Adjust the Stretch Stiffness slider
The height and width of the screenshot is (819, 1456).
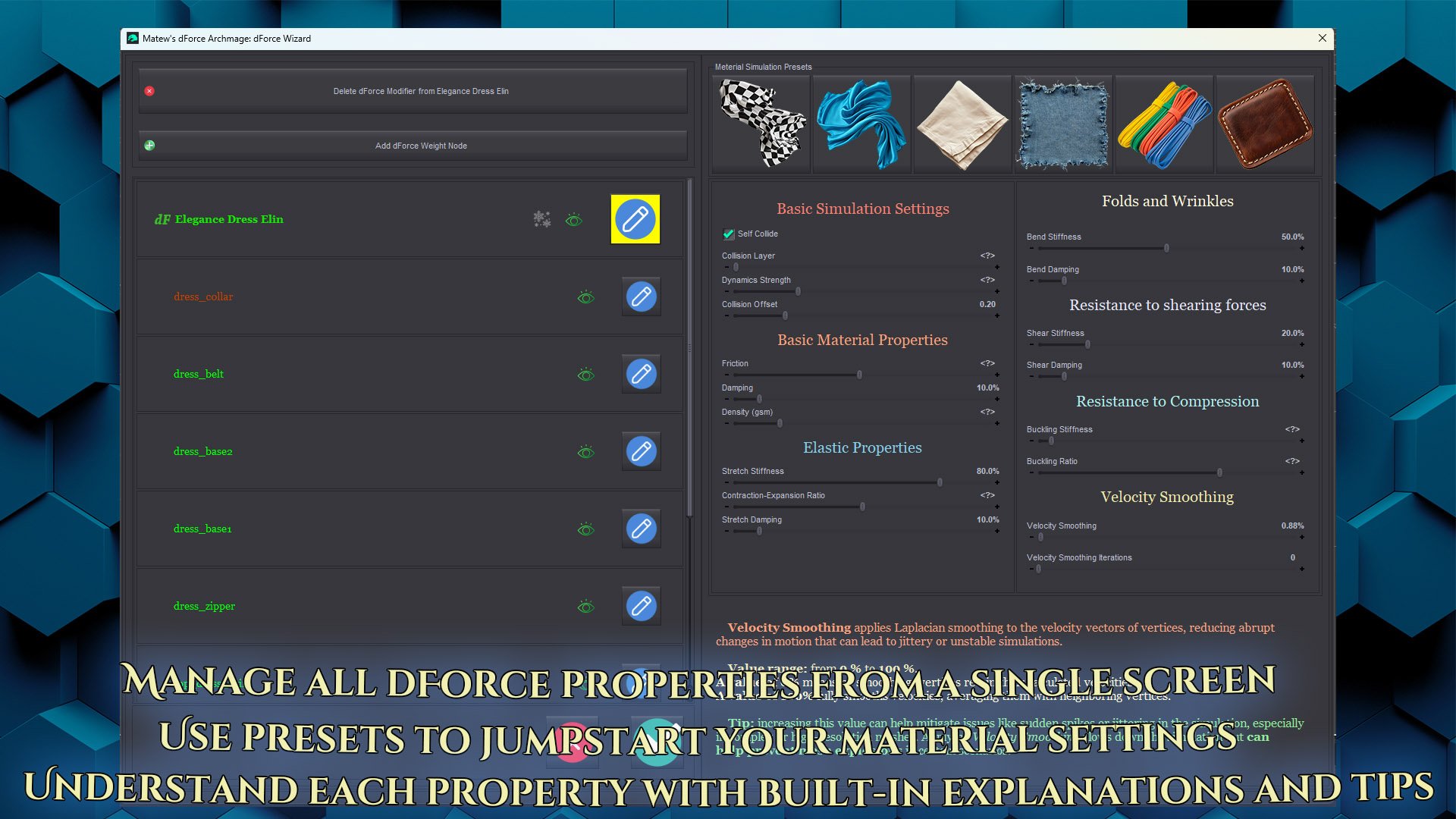[x=940, y=482]
